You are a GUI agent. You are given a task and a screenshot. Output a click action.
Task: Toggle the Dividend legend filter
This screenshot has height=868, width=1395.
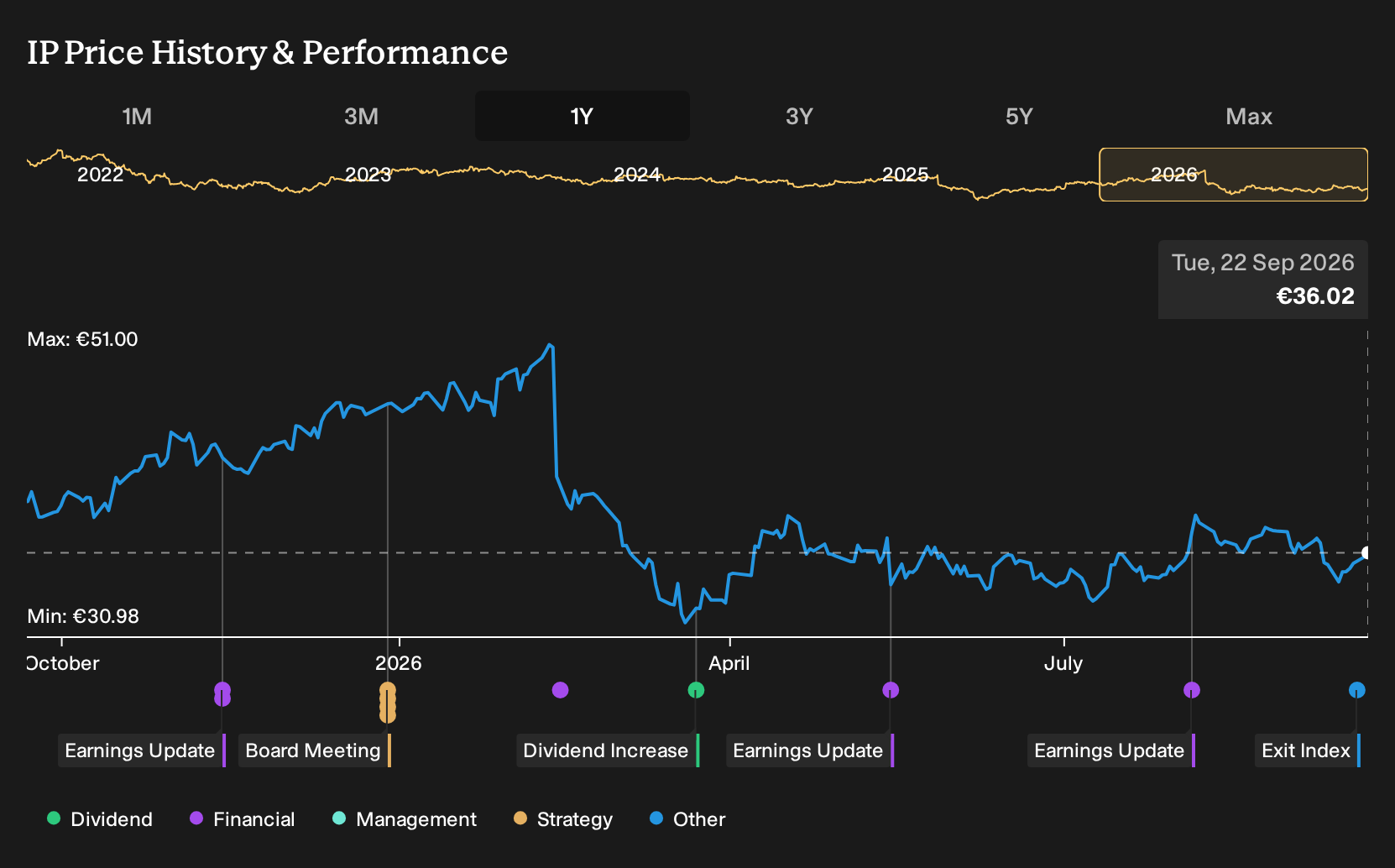[100, 819]
